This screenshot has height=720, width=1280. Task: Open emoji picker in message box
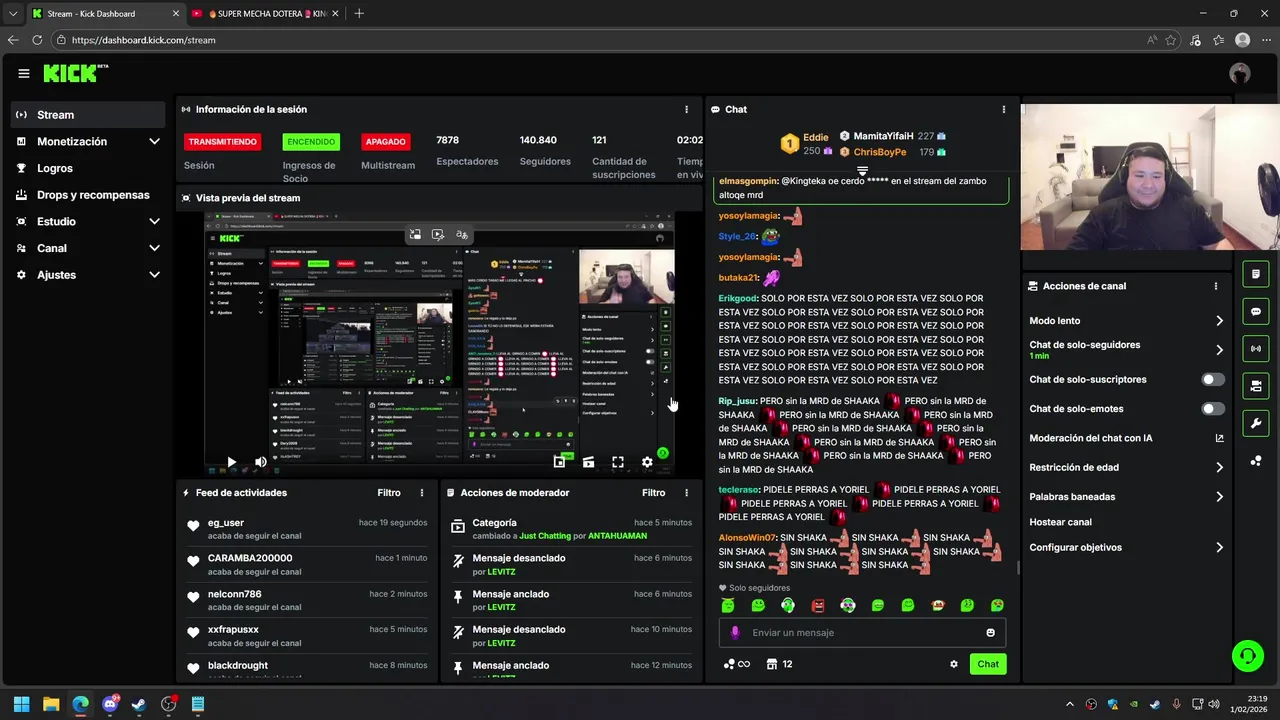[991, 633]
